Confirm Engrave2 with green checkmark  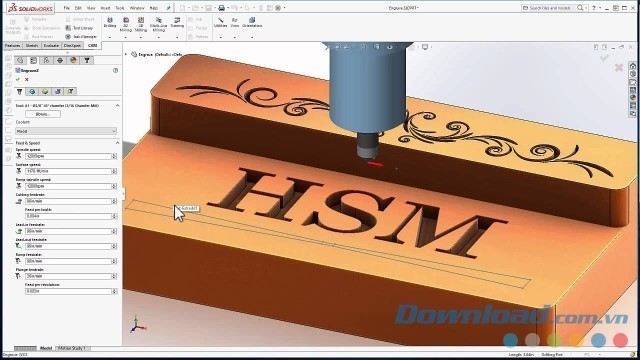18,79
